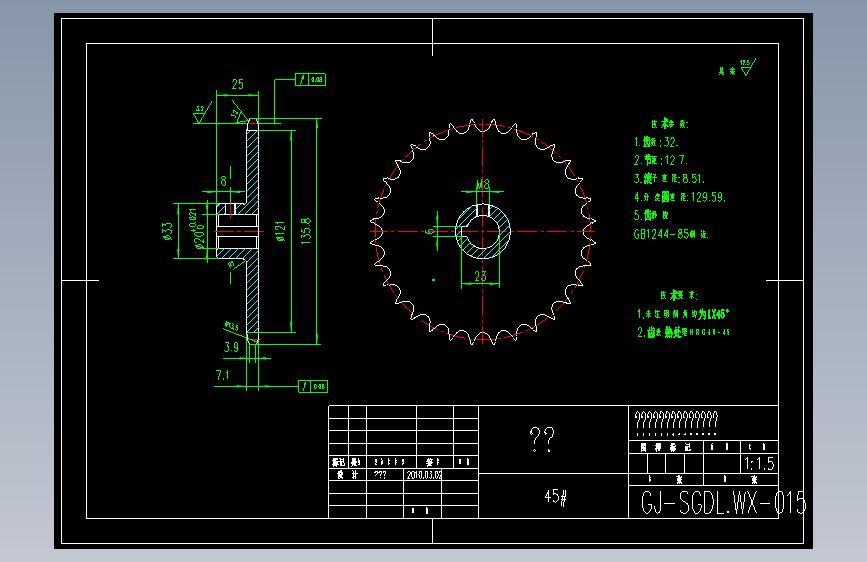
Task: Select the 25 width dimension text
Action: tap(238, 84)
